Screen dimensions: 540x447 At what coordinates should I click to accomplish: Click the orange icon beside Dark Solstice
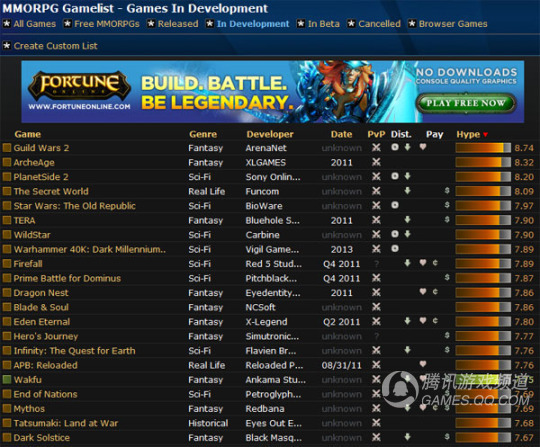(7, 437)
